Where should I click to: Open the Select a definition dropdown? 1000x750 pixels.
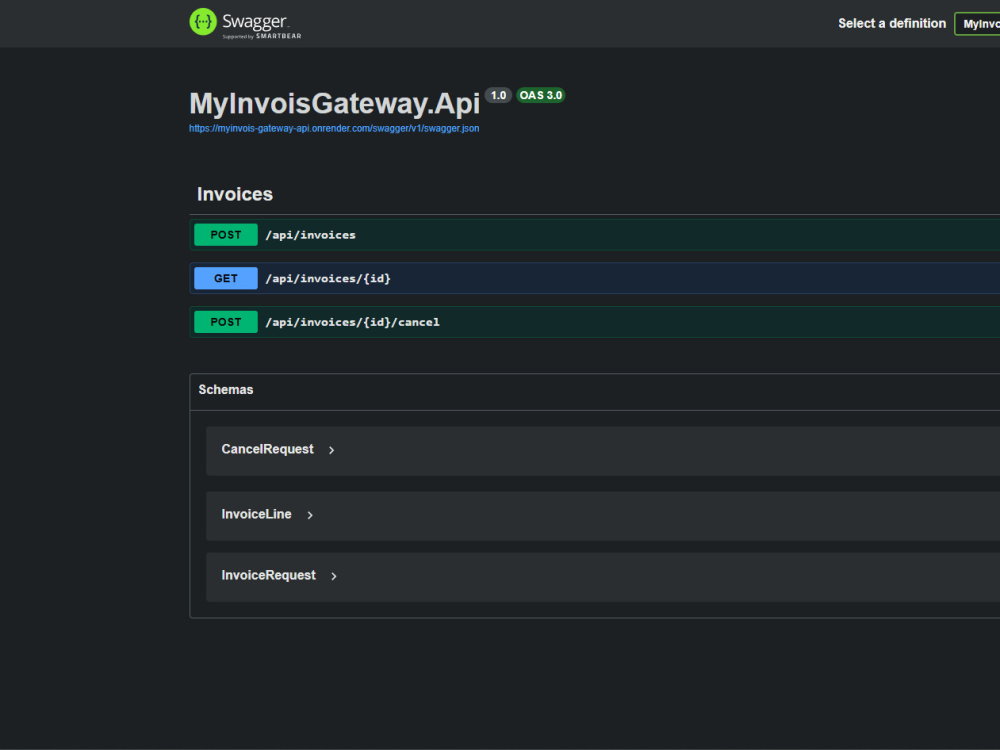point(977,24)
